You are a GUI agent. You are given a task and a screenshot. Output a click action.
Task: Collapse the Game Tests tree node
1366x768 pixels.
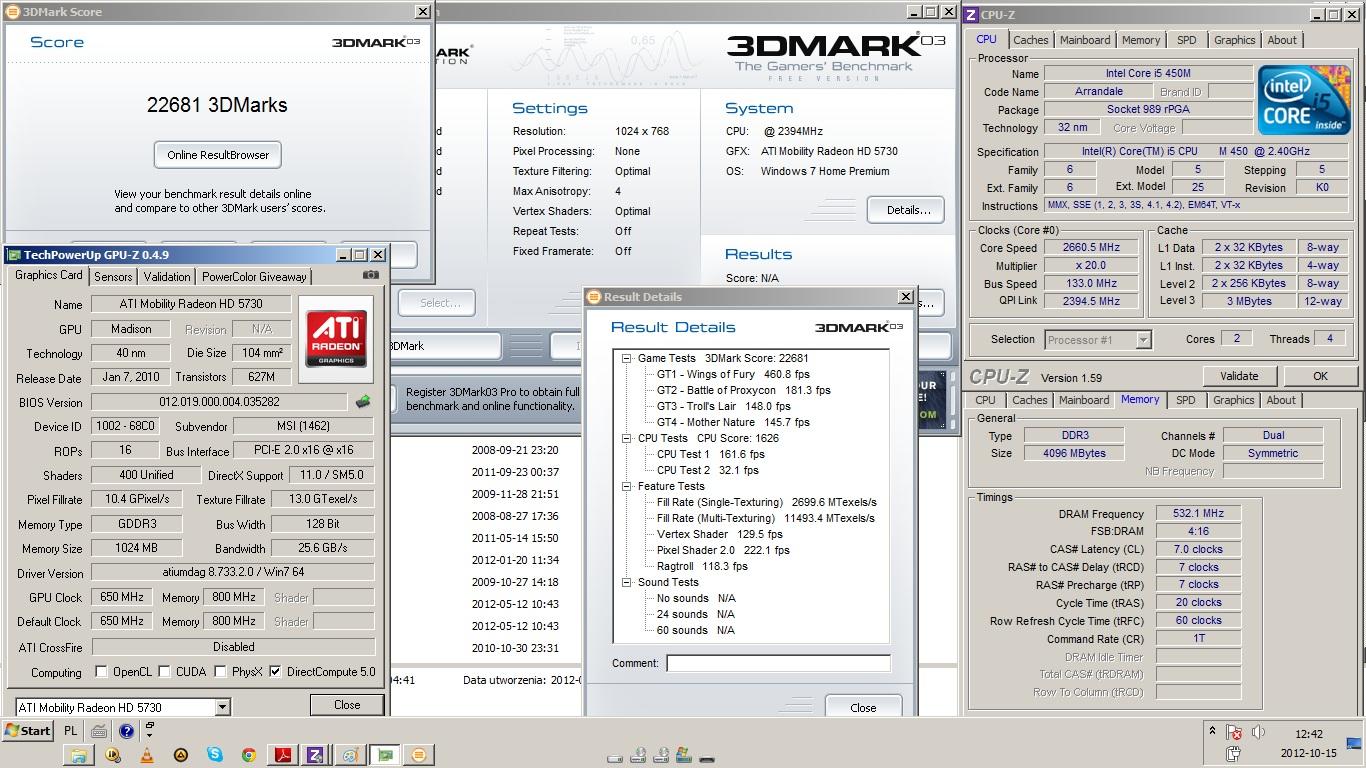point(627,358)
